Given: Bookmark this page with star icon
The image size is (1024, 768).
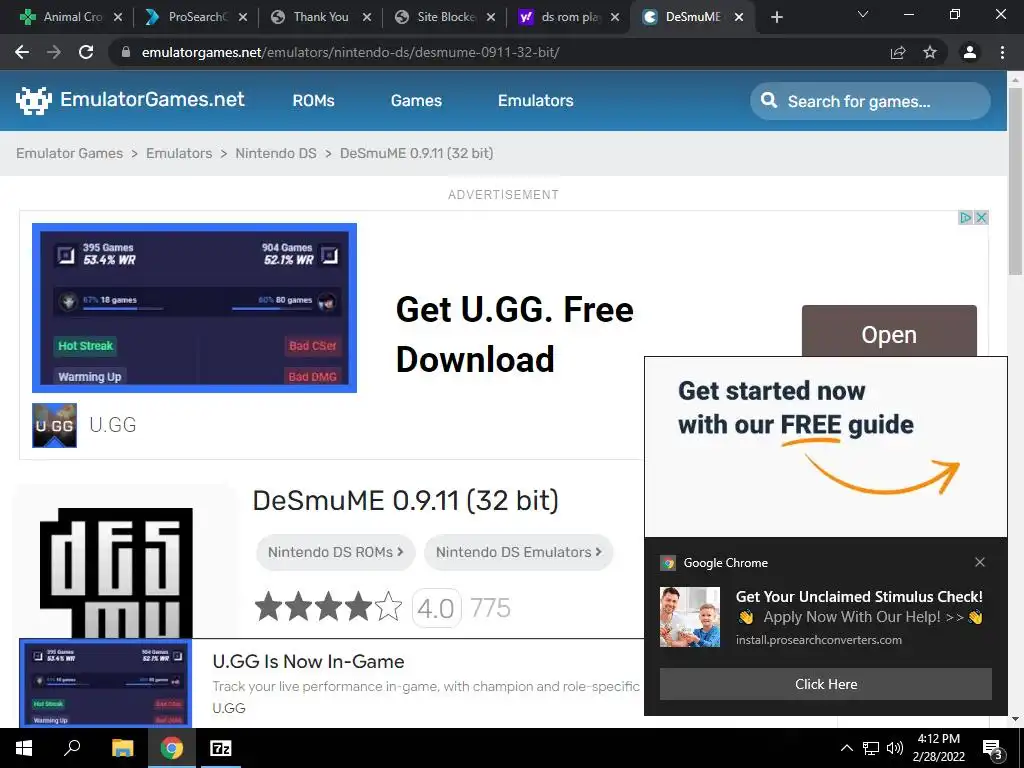Looking at the screenshot, I should [x=930, y=52].
